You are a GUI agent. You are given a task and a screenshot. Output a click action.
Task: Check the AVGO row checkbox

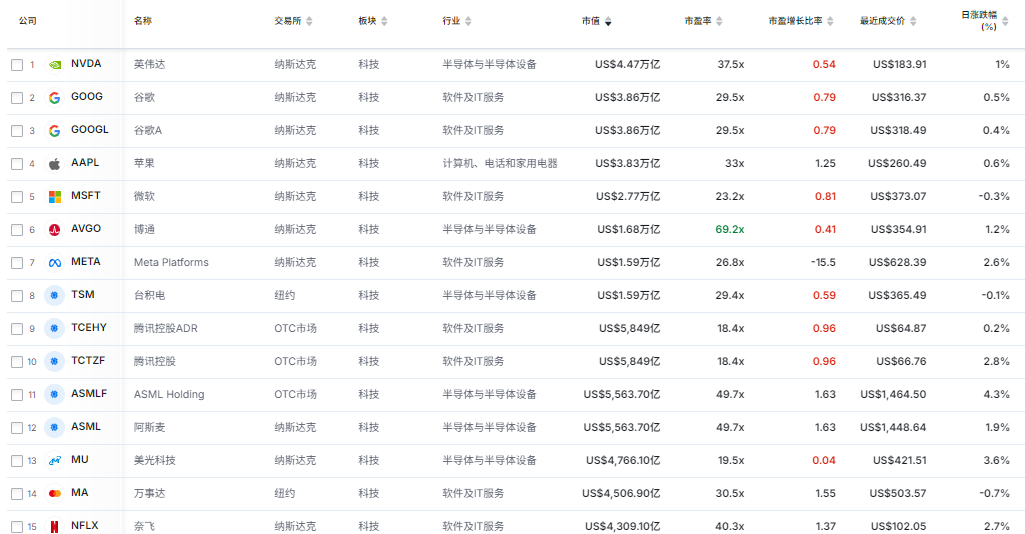17,230
